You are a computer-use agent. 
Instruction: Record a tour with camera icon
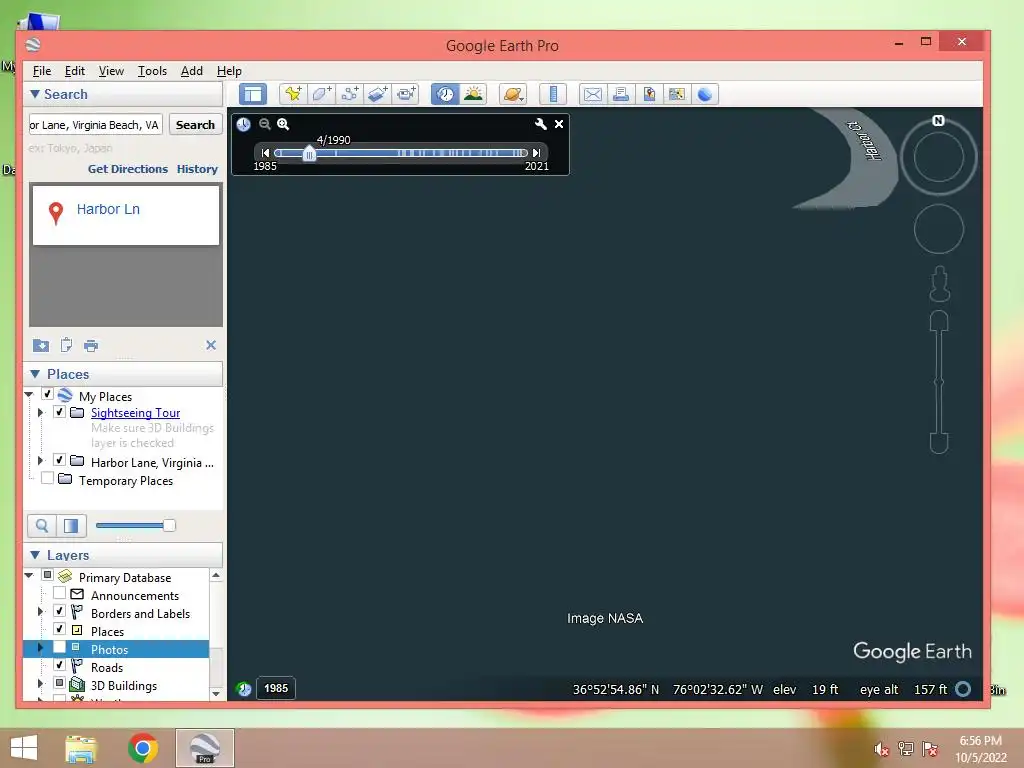pyautogui.click(x=406, y=94)
